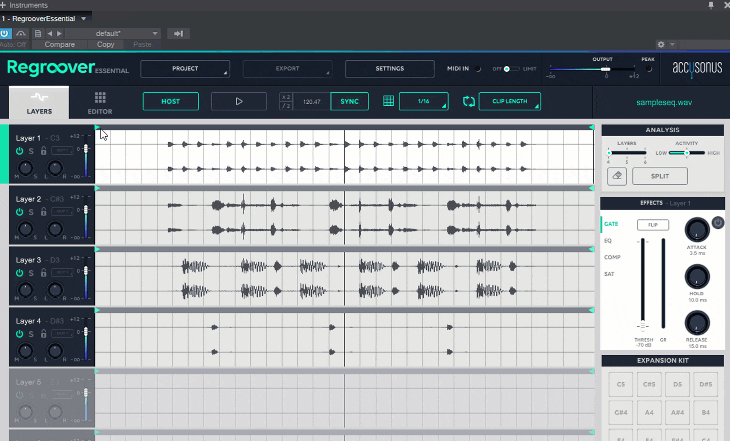Expand the arrow beside the gear icon
The height and width of the screenshot is (441, 730).
(x=672, y=44)
